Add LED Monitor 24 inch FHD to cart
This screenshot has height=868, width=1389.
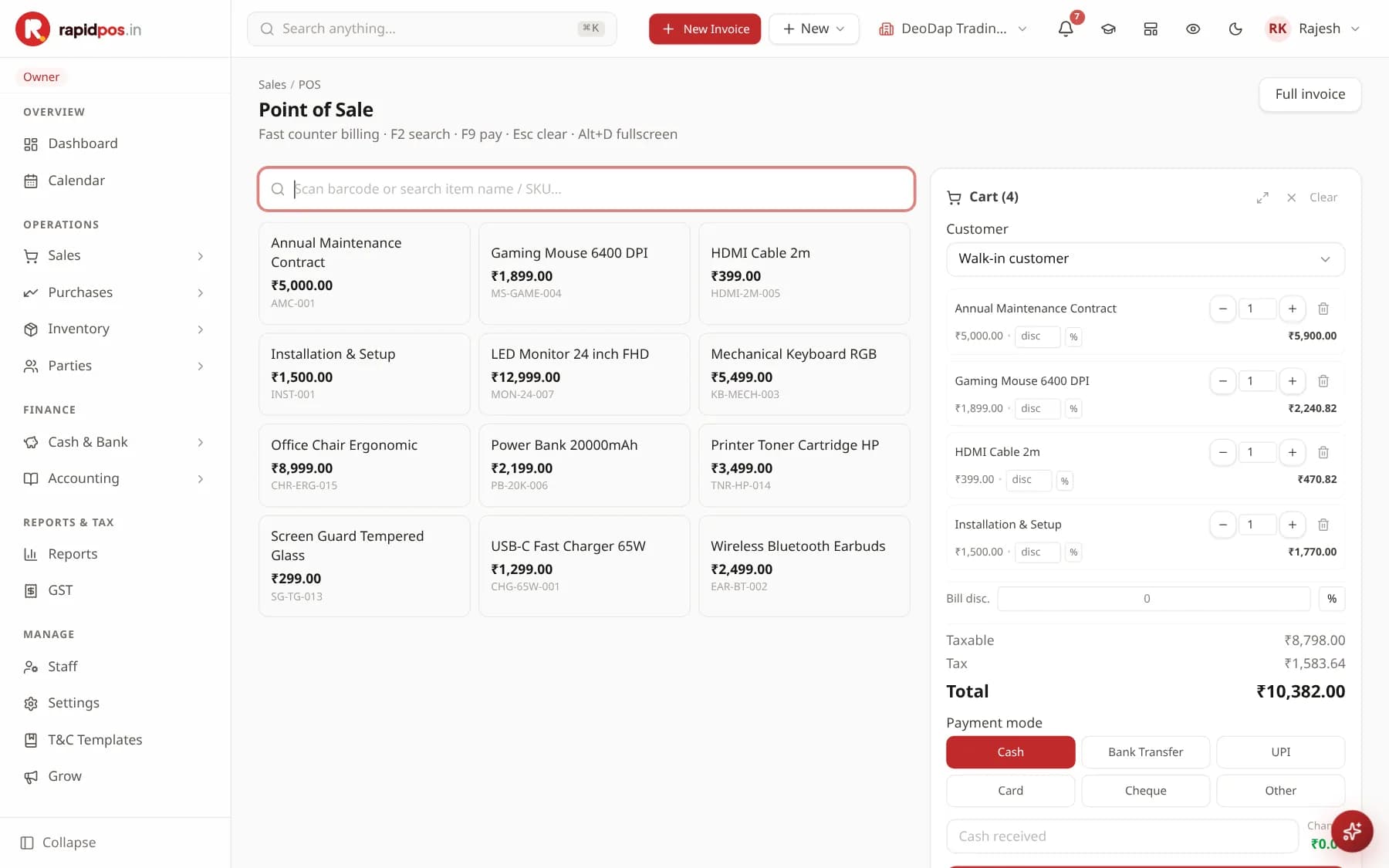[584, 374]
